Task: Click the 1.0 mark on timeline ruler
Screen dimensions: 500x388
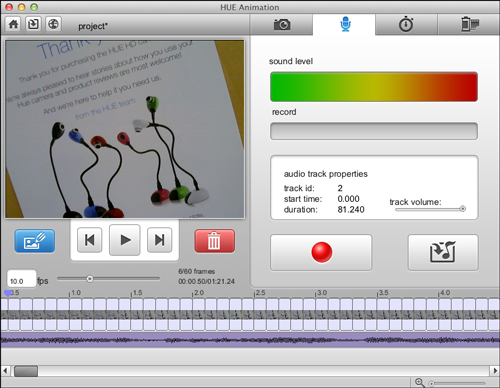Action: point(75,293)
